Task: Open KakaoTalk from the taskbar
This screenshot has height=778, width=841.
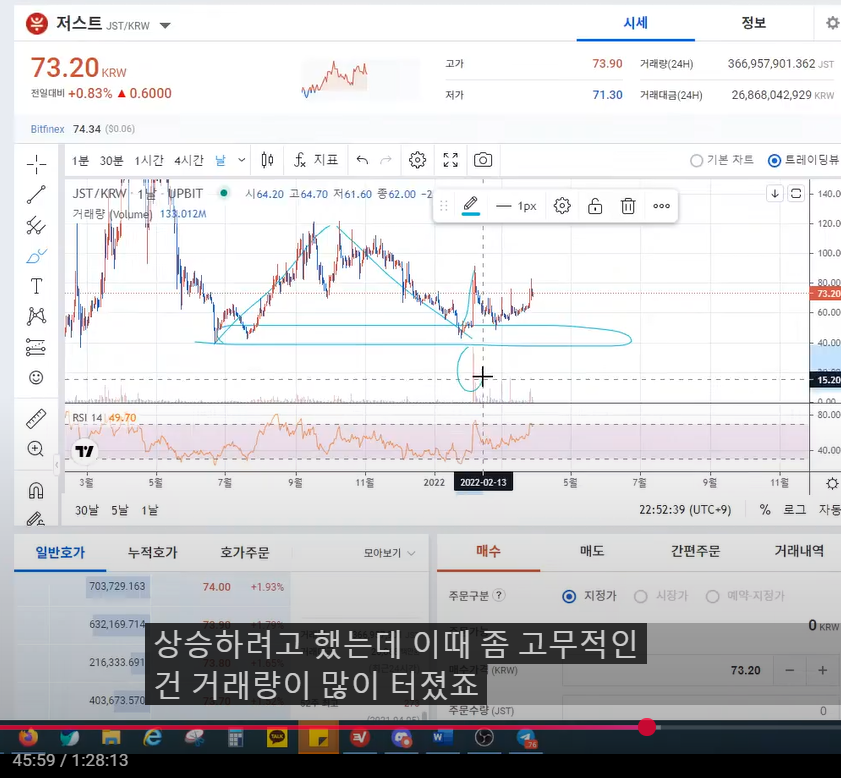Action: [x=277, y=738]
